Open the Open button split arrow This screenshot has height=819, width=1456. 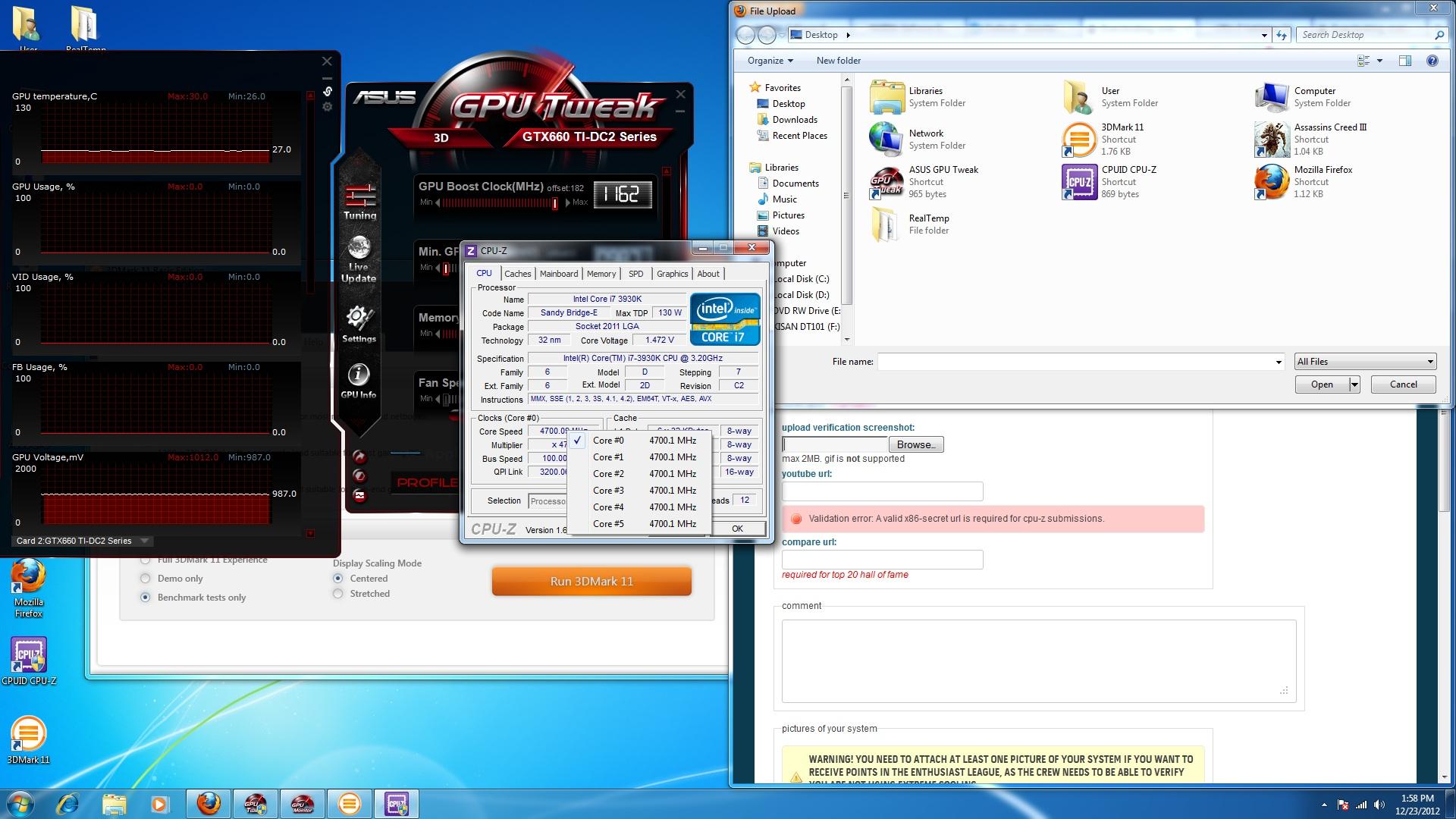point(1354,384)
